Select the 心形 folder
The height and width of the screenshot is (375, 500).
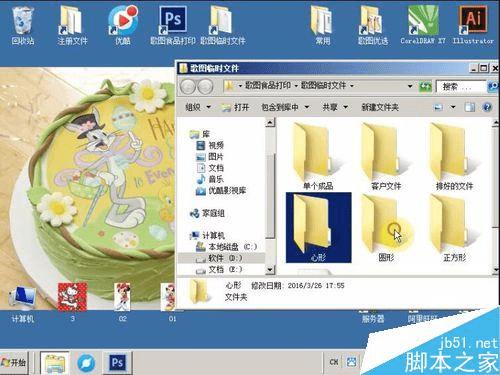[x=318, y=228]
